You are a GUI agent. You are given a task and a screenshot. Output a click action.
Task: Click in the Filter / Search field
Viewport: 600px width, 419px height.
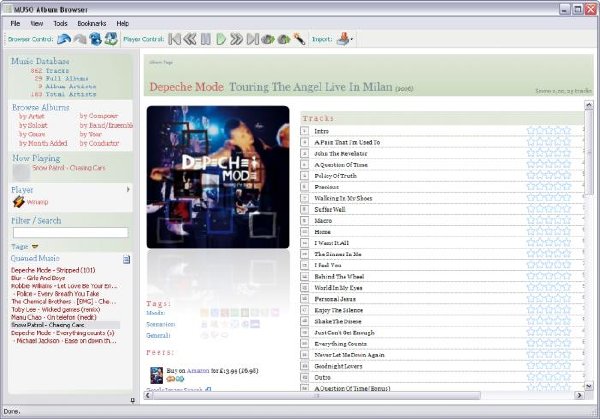[70, 232]
